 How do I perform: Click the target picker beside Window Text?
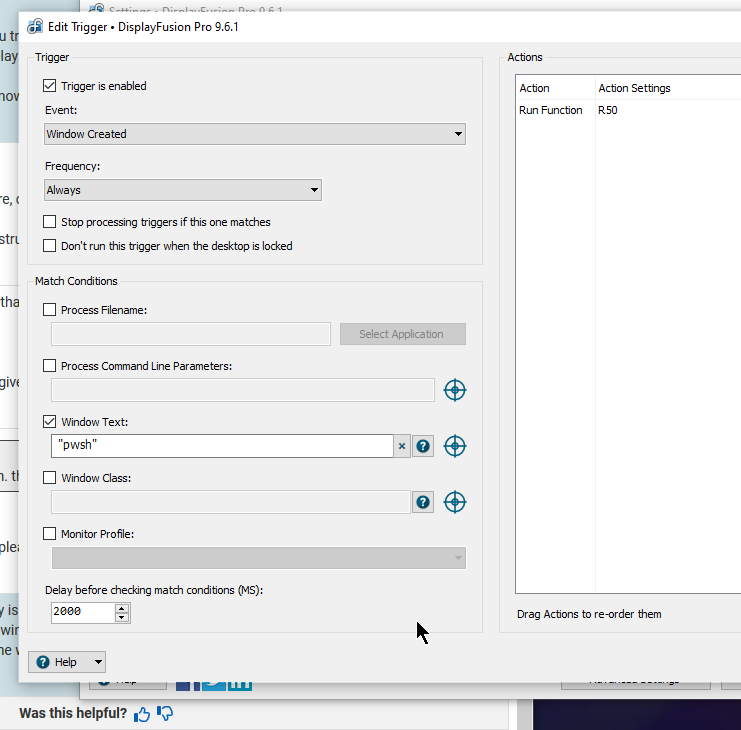[455, 446]
